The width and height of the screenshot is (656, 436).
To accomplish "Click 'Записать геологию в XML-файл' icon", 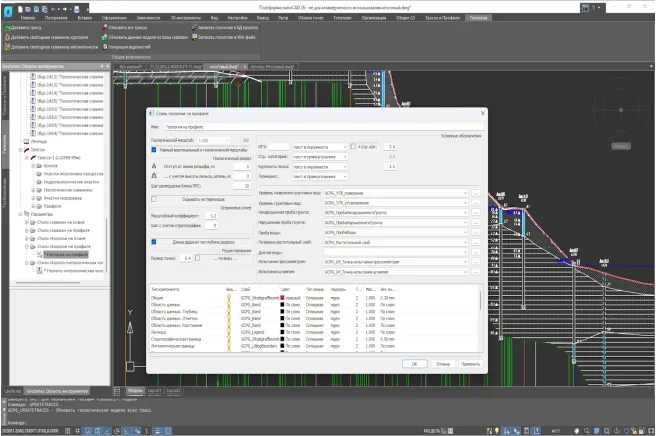I will (x=193, y=37).
